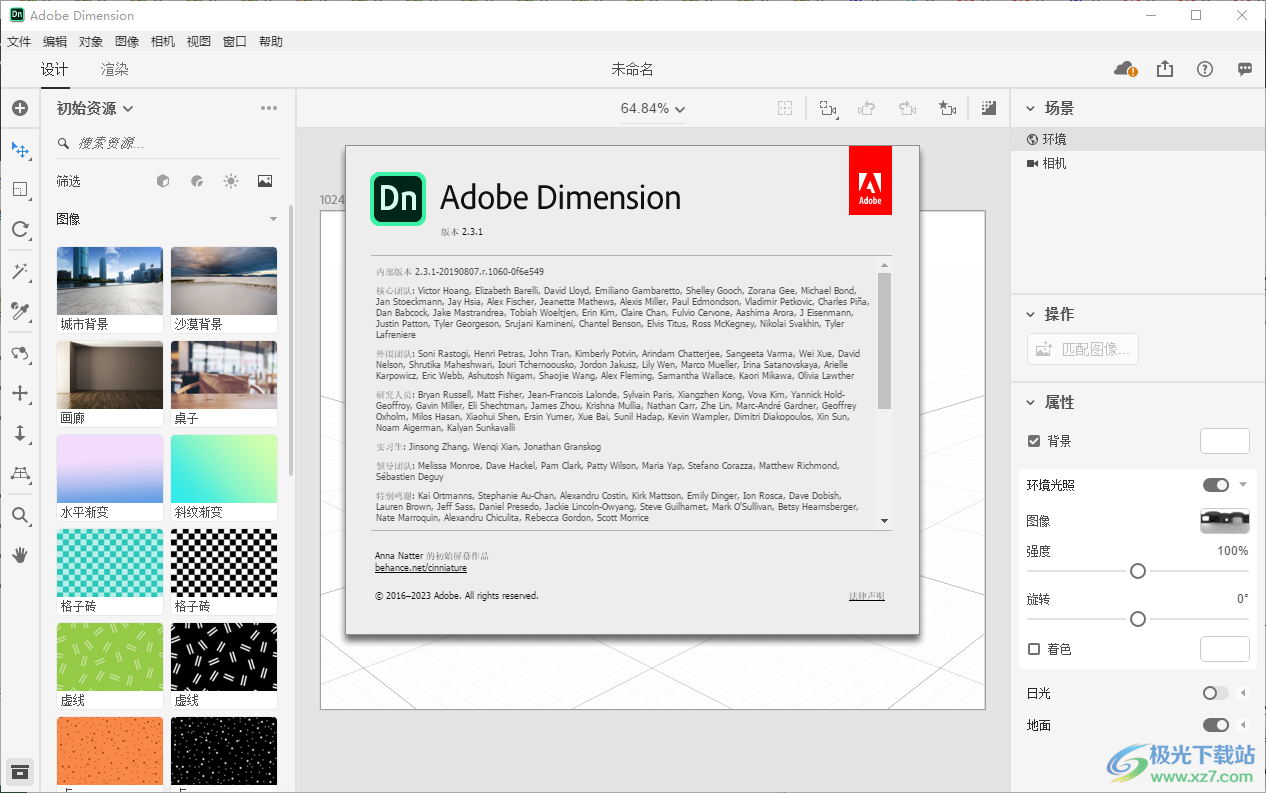Click the add camera bookmark star icon

(x=947, y=108)
